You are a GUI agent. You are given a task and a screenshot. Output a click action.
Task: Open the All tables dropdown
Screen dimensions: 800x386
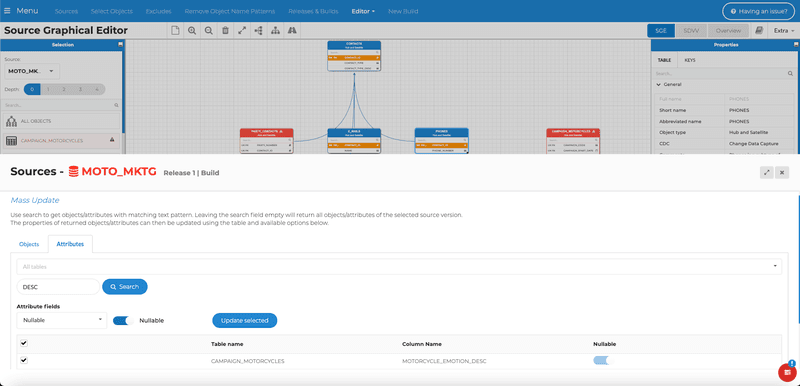pyautogui.click(x=399, y=266)
